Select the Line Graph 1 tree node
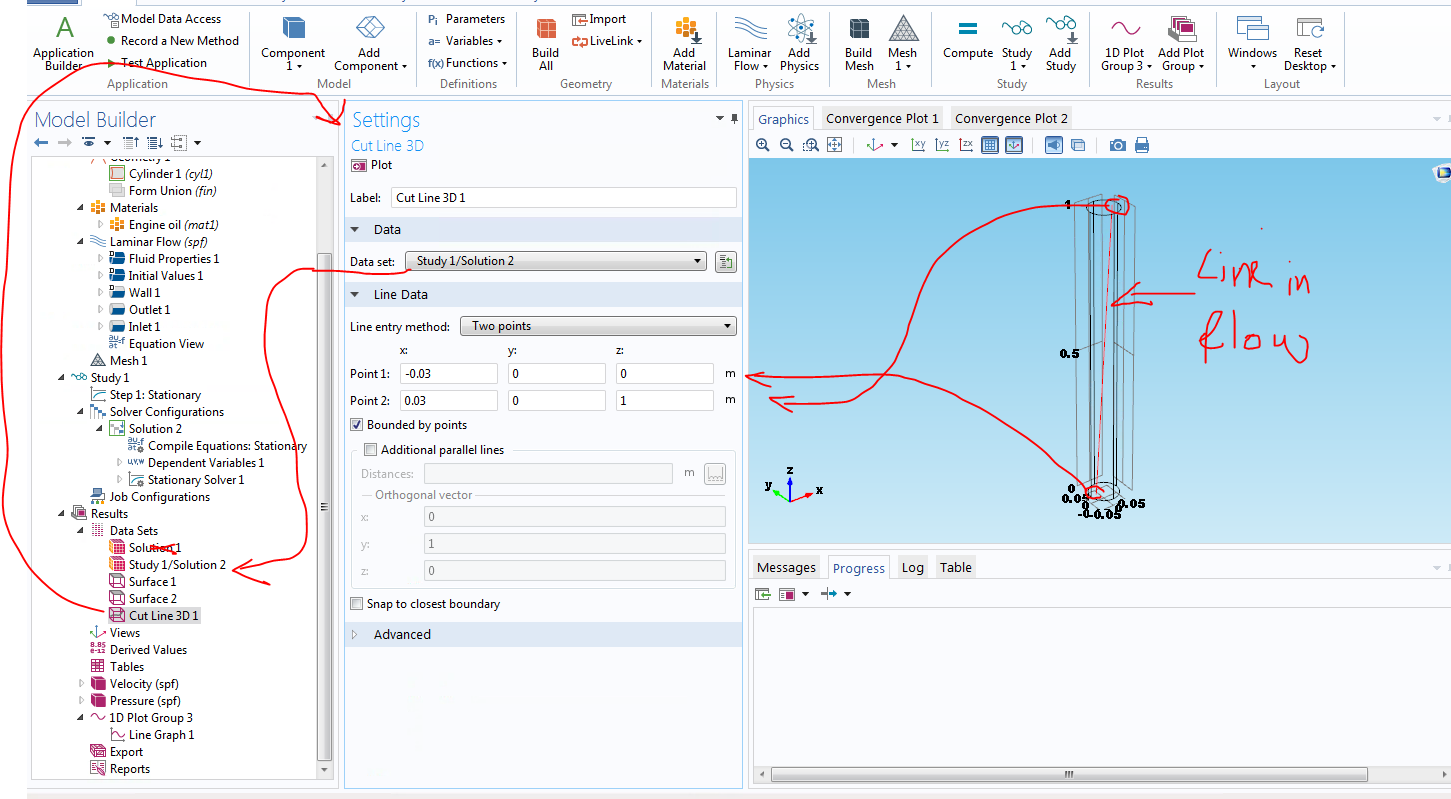This screenshot has height=799, width=1451. click(152, 735)
